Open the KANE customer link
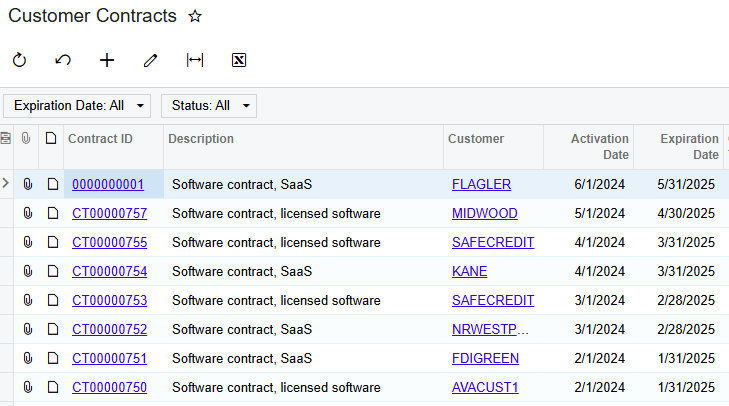Viewport: 729px width, 406px height. (x=470, y=272)
